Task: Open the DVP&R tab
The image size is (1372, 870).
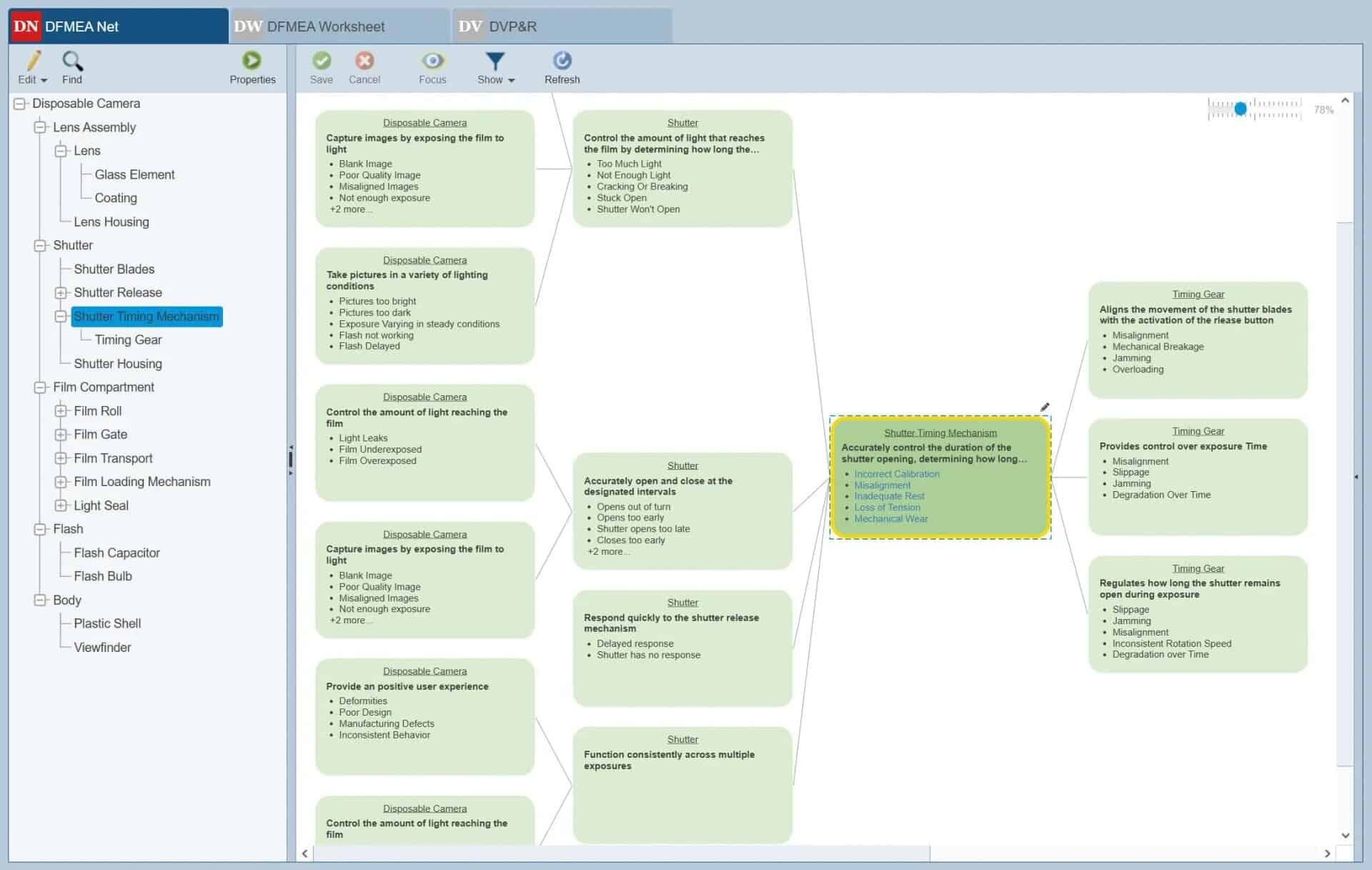Action: pos(512,26)
